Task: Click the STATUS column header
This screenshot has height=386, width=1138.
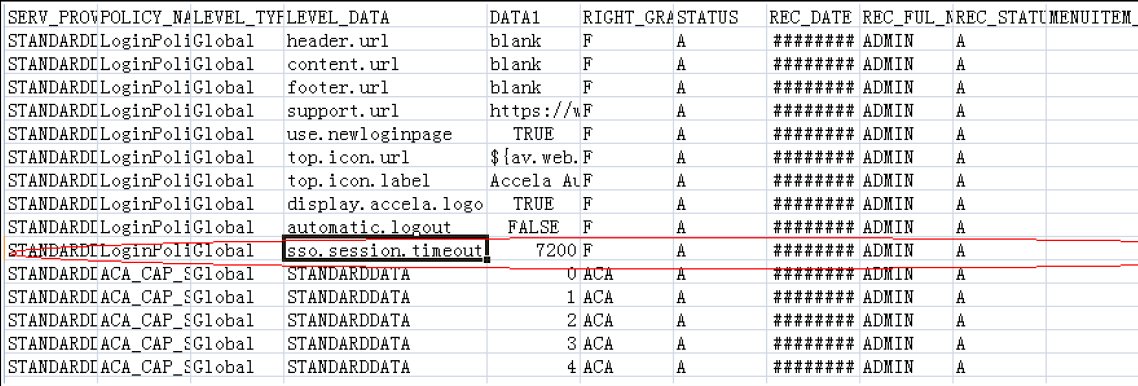Action: (x=720, y=17)
